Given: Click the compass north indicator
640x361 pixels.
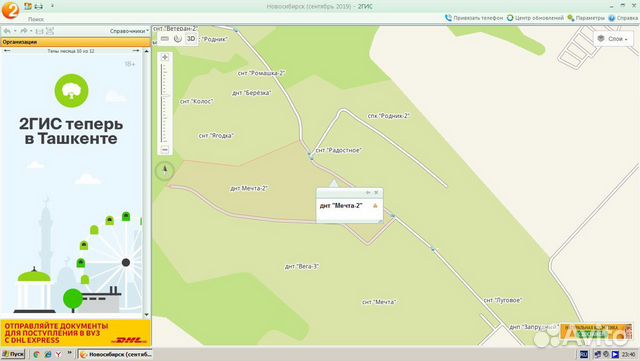Looking at the screenshot, I should (x=165, y=170).
